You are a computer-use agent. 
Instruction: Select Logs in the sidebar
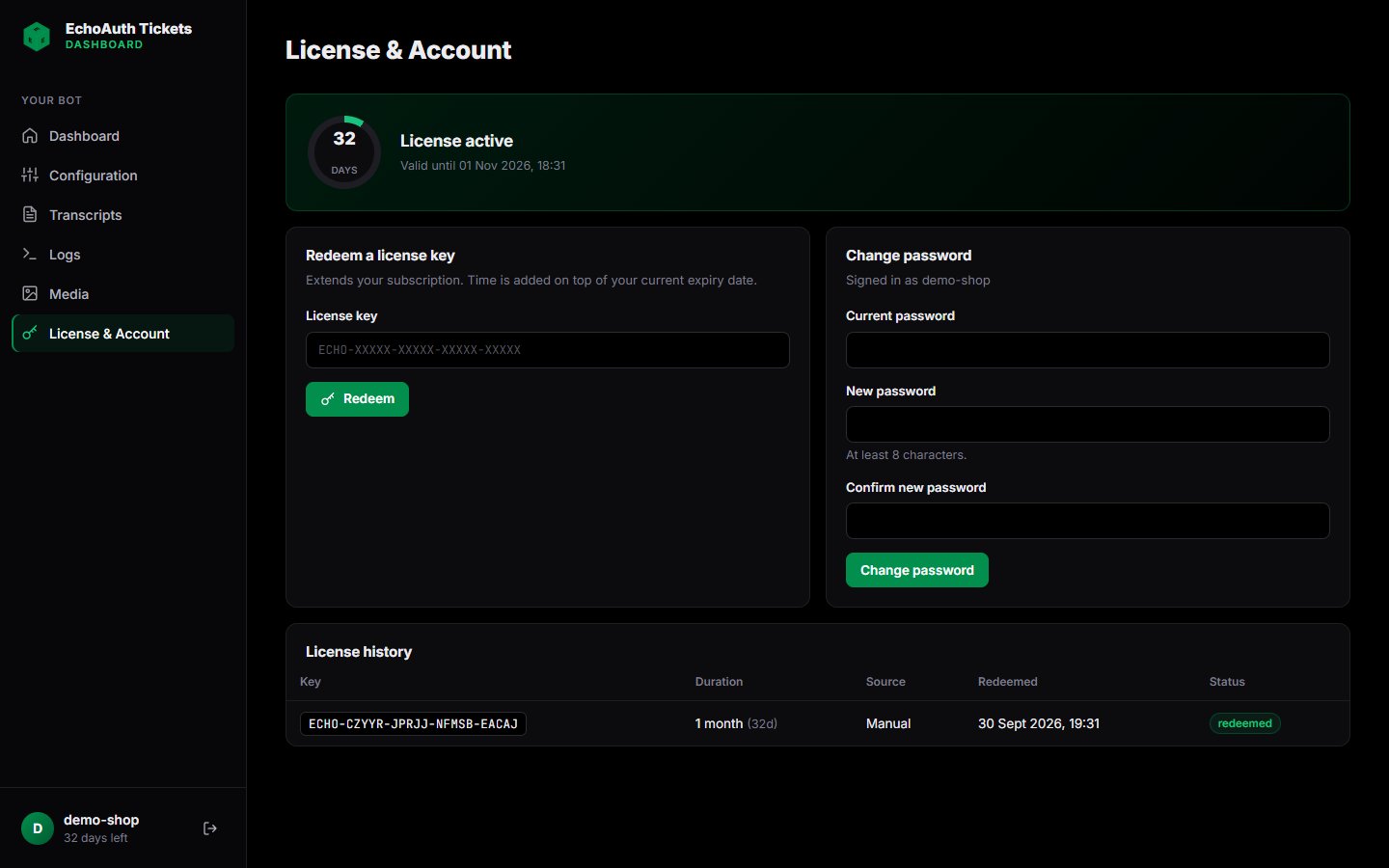123,255
